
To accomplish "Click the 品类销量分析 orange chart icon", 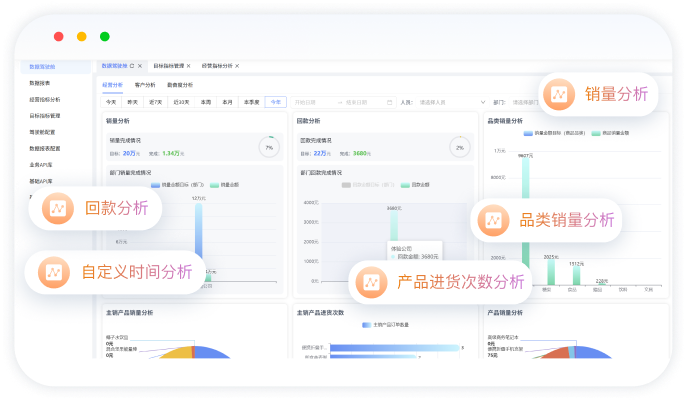I will pos(491,220).
